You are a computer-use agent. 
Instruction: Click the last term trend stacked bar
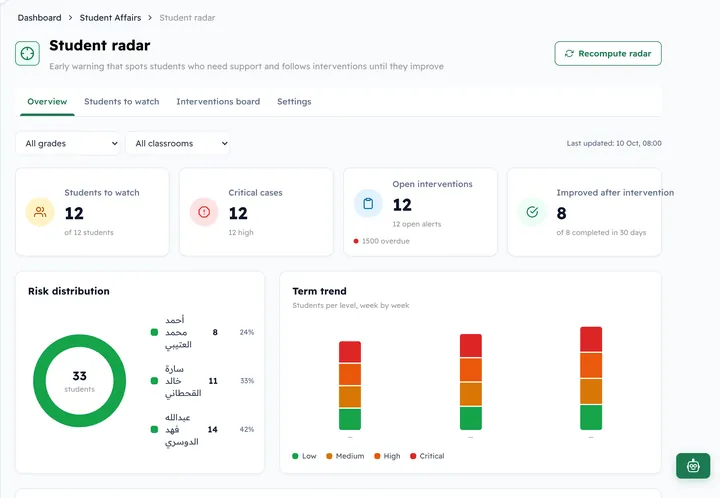coord(591,378)
